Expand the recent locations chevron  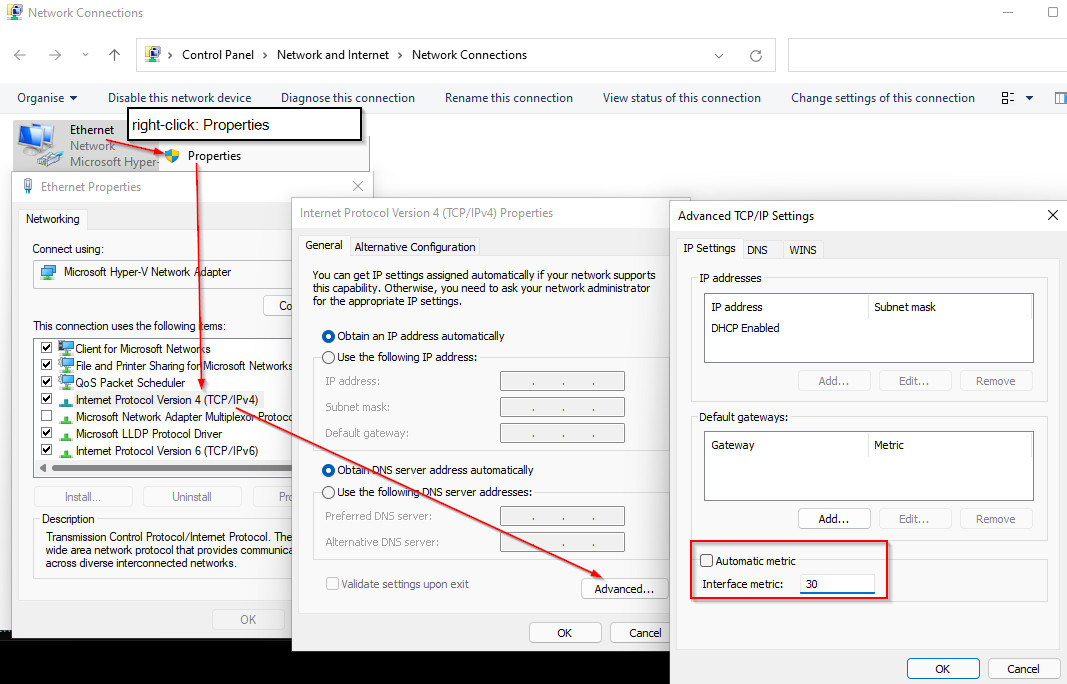click(x=85, y=55)
